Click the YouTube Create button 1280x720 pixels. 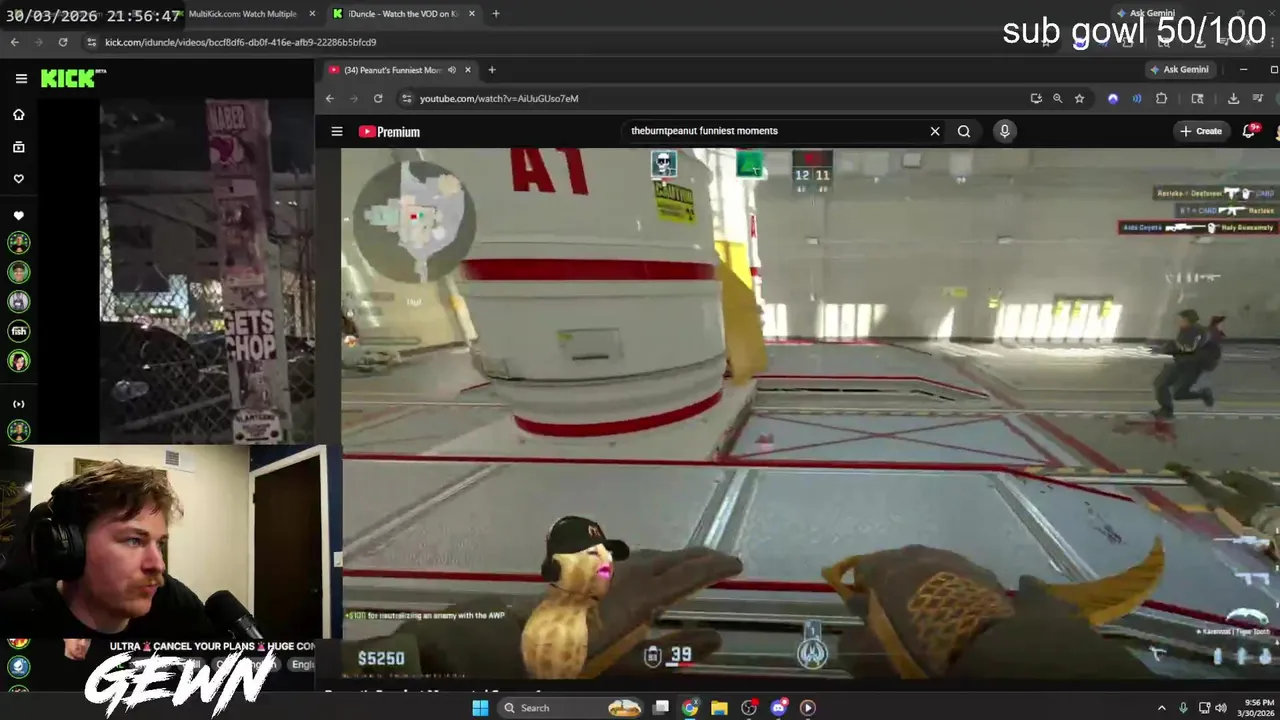click(x=1201, y=131)
